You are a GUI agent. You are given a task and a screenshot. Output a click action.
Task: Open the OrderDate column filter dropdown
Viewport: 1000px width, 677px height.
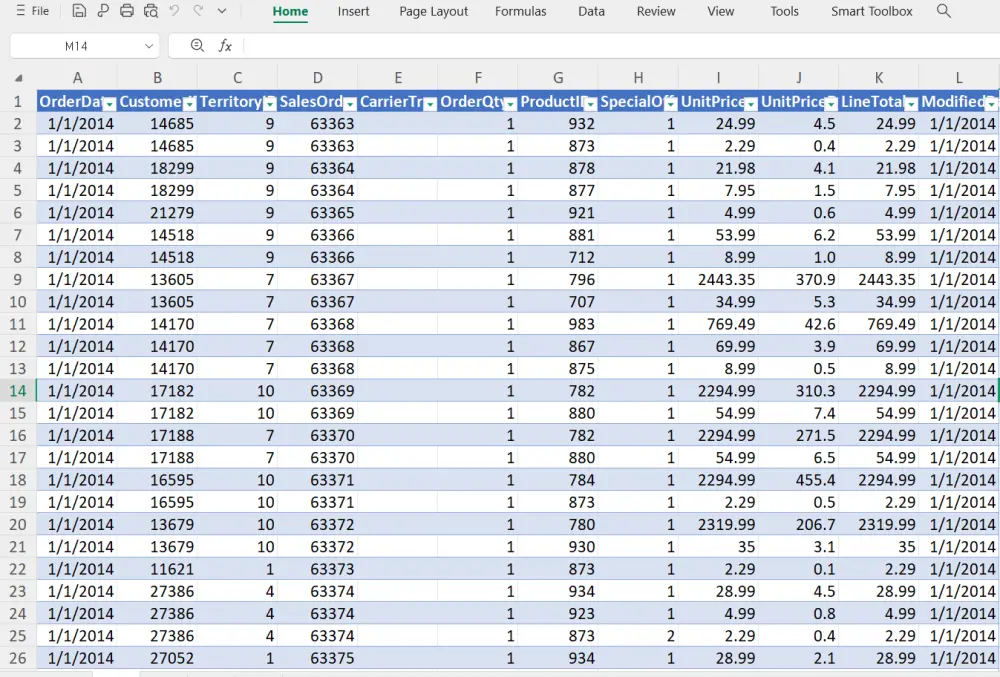click(110, 103)
